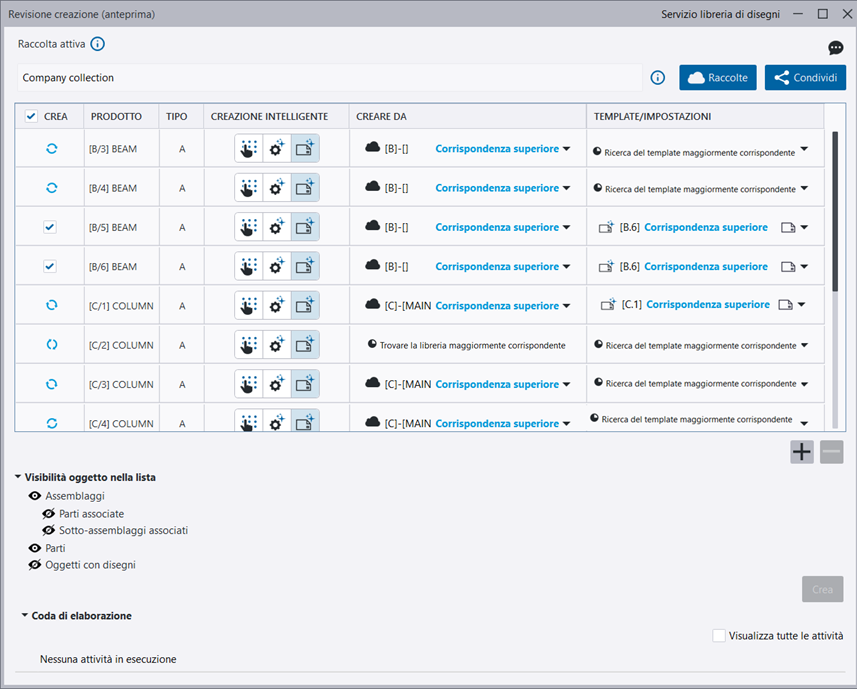This screenshot has height=689, width=857.
Task: Enable Visualizza tutte le attività checkbox
Action: pyautogui.click(x=719, y=635)
